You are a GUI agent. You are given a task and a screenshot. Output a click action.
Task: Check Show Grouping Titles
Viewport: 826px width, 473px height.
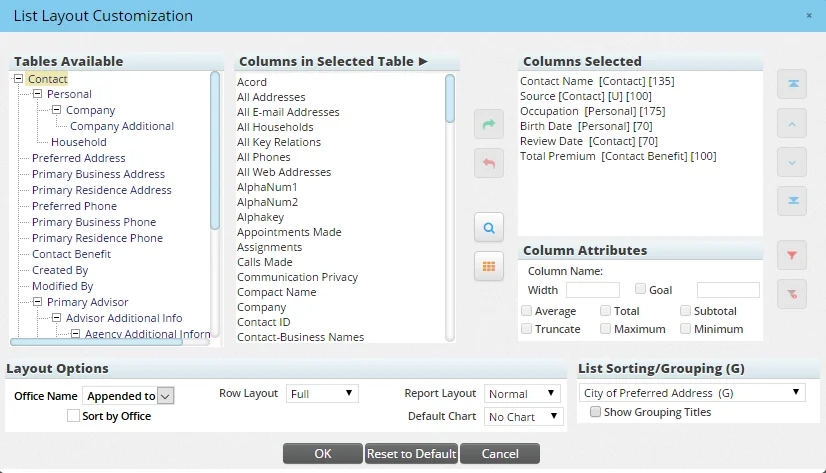[595, 412]
